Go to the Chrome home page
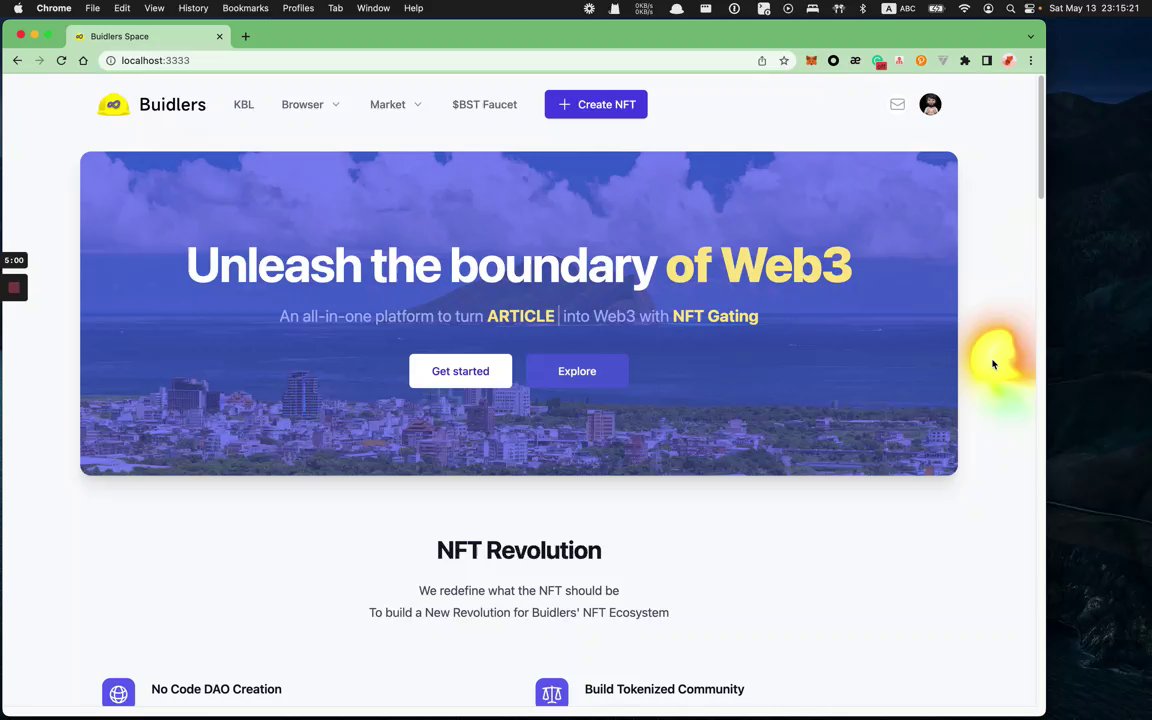 coord(83,61)
